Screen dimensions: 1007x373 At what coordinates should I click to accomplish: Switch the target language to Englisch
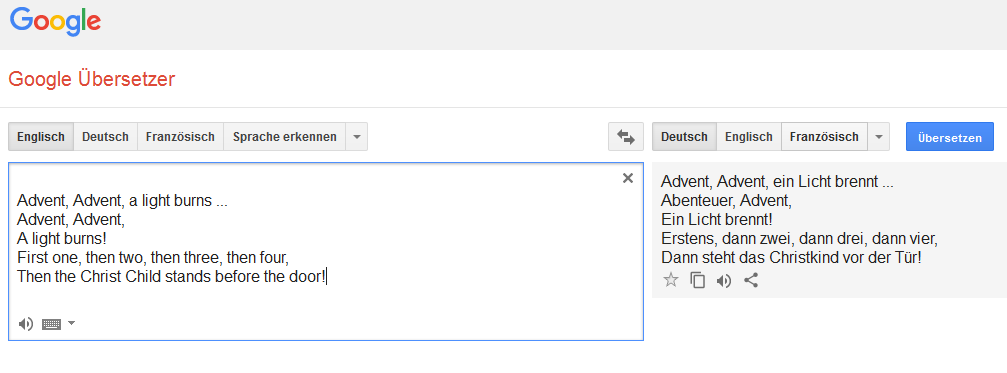point(749,137)
